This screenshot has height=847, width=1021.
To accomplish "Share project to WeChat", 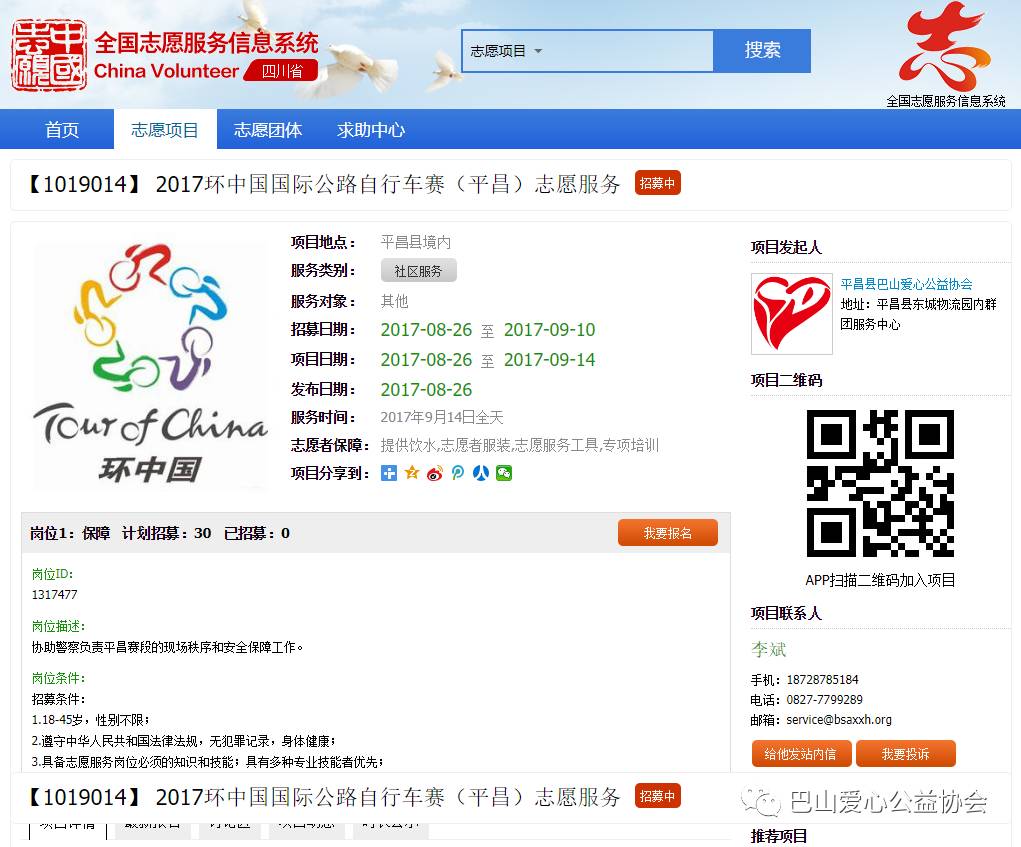I will click(x=504, y=473).
